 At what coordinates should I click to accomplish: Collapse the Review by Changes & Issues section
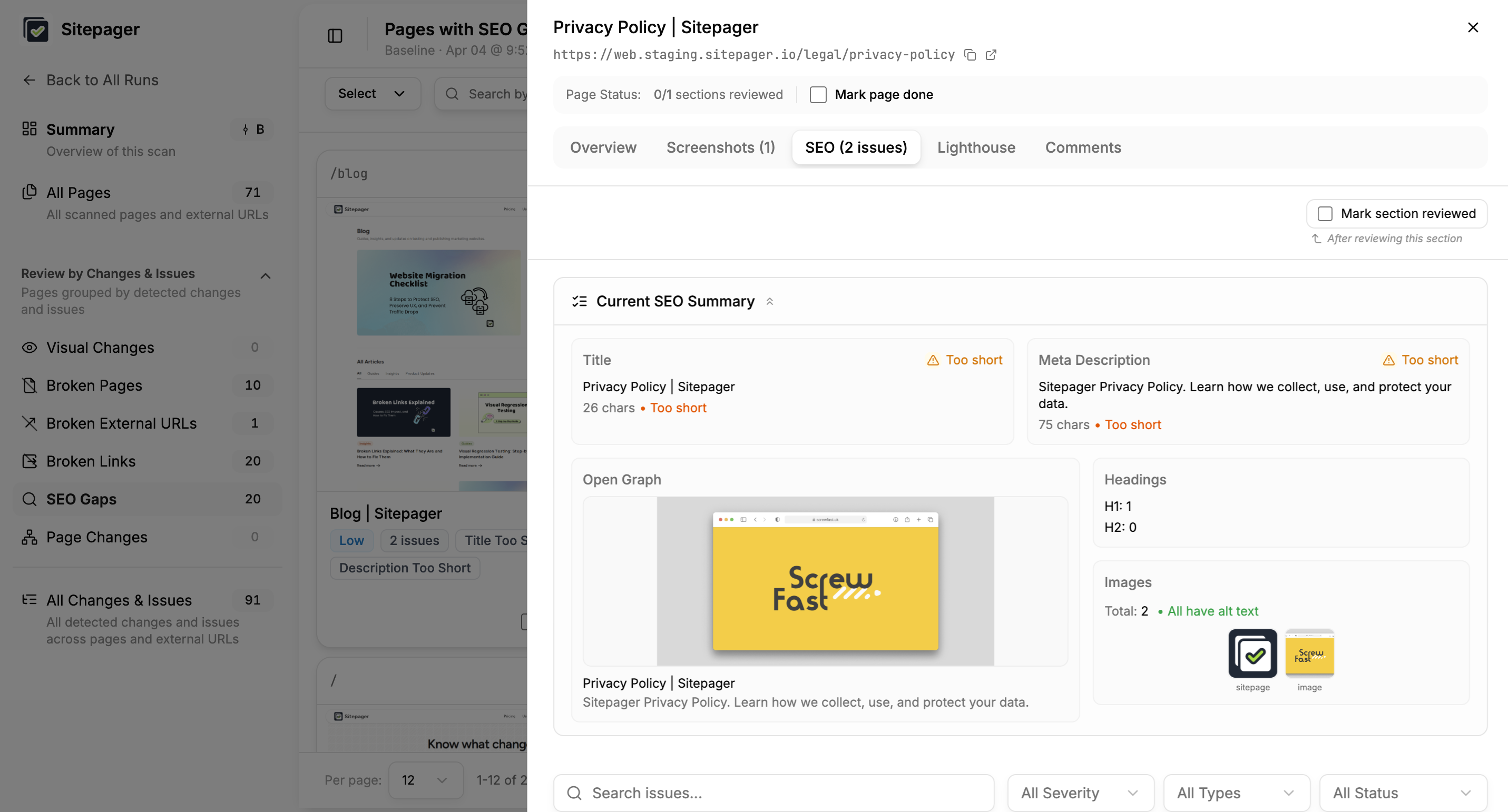(265, 275)
